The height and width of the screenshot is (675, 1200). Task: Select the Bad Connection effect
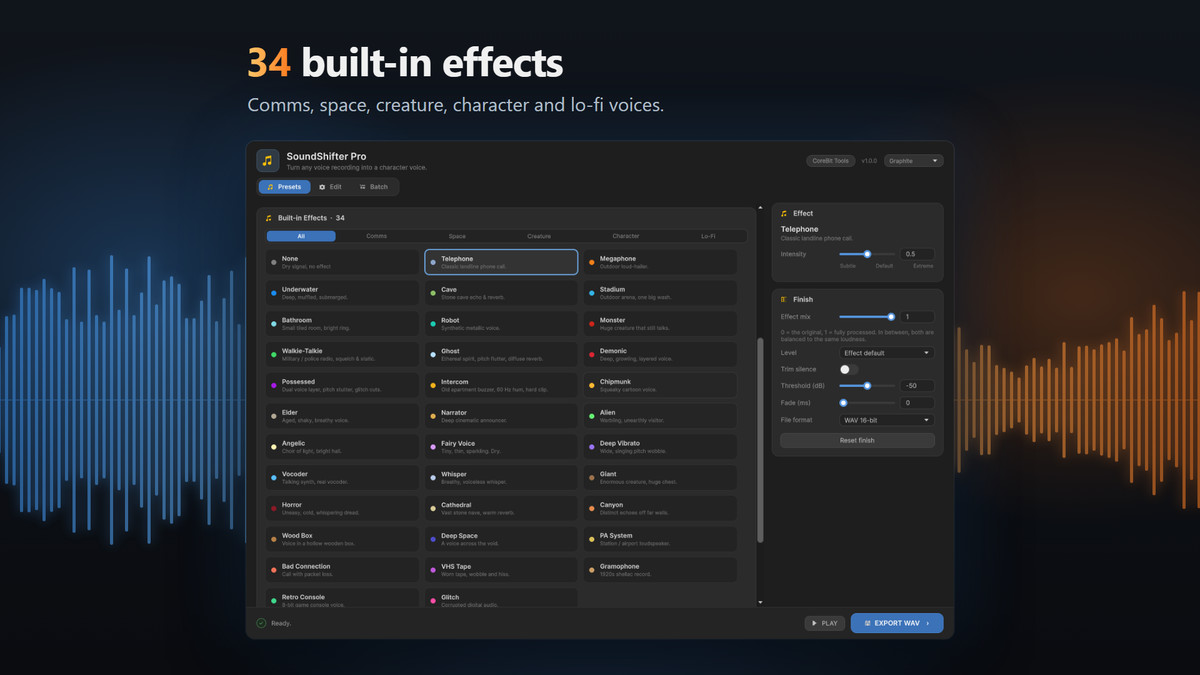pyautogui.click(x=343, y=570)
